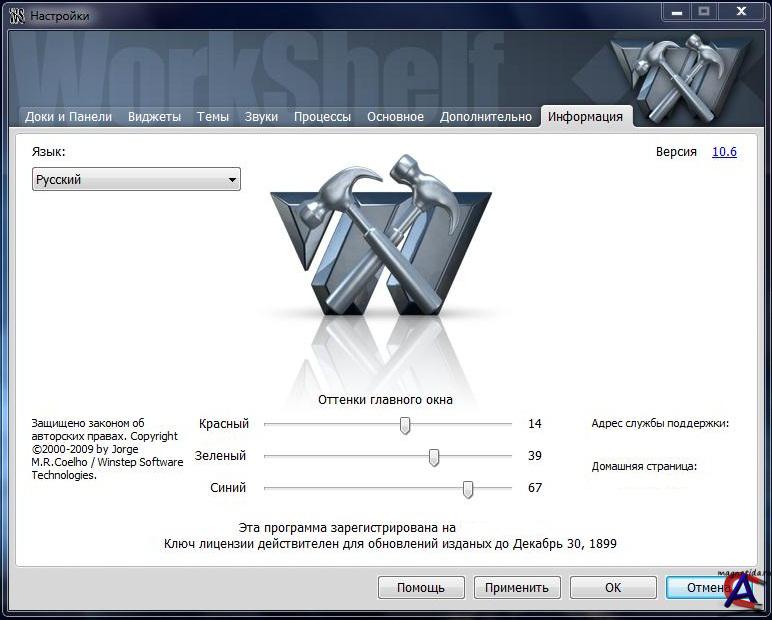Click the Синий blue tint slider handle
The height and width of the screenshot is (620, 772).
click(468, 489)
